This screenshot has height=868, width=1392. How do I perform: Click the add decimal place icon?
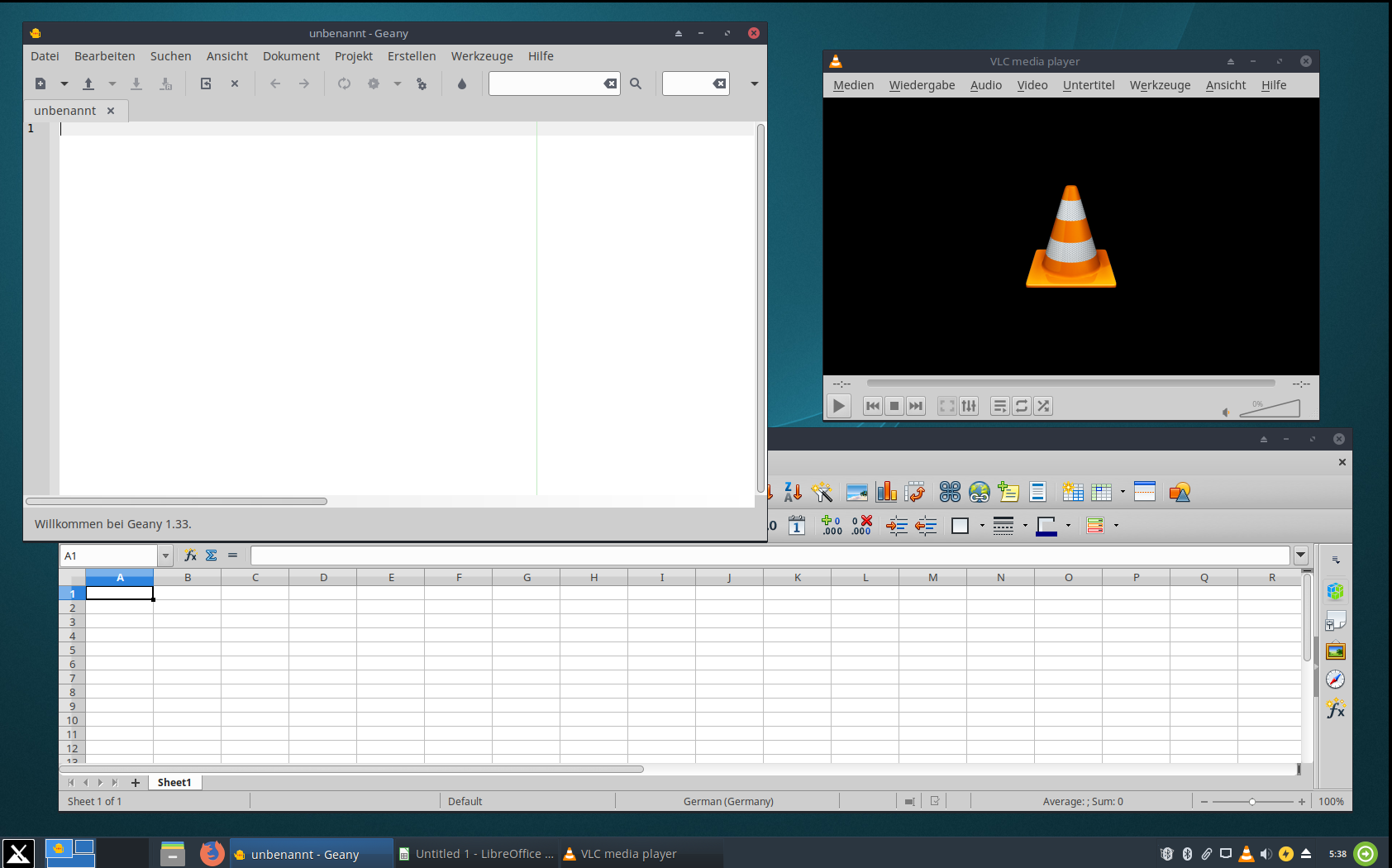click(x=832, y=526)
